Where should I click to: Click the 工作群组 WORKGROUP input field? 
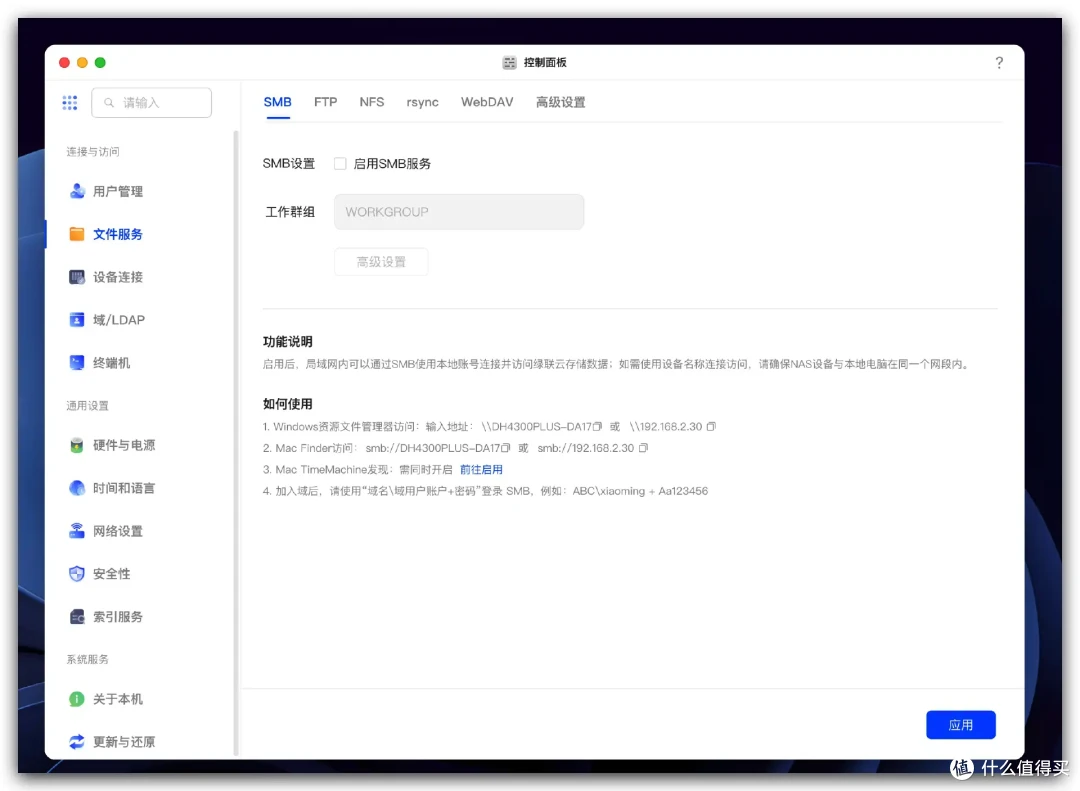[x=459, y=212]
